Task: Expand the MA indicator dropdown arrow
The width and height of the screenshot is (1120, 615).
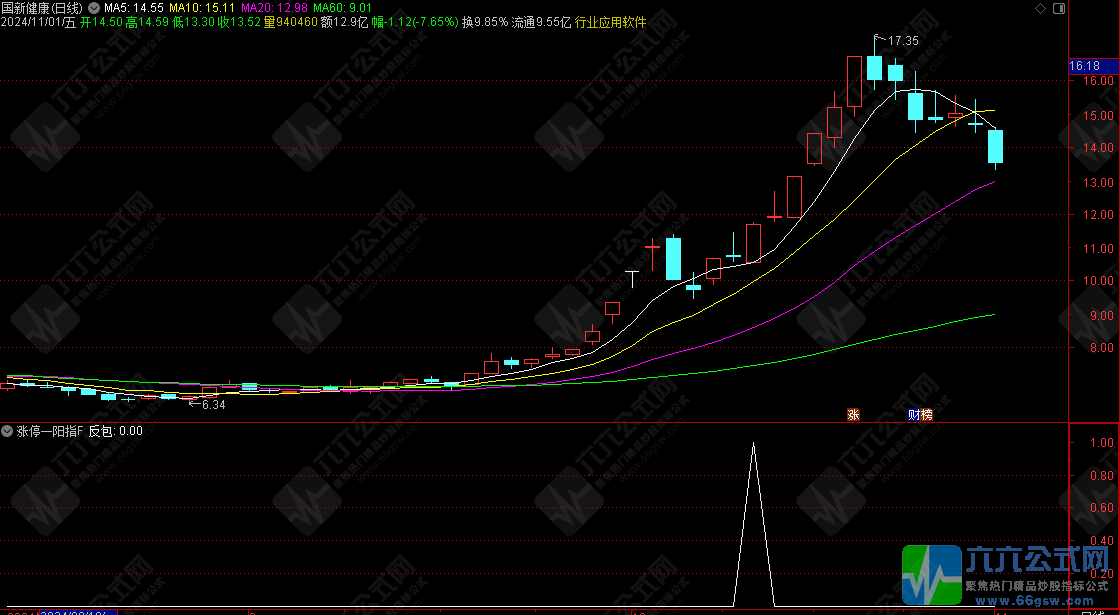Action: pos(94,8)
